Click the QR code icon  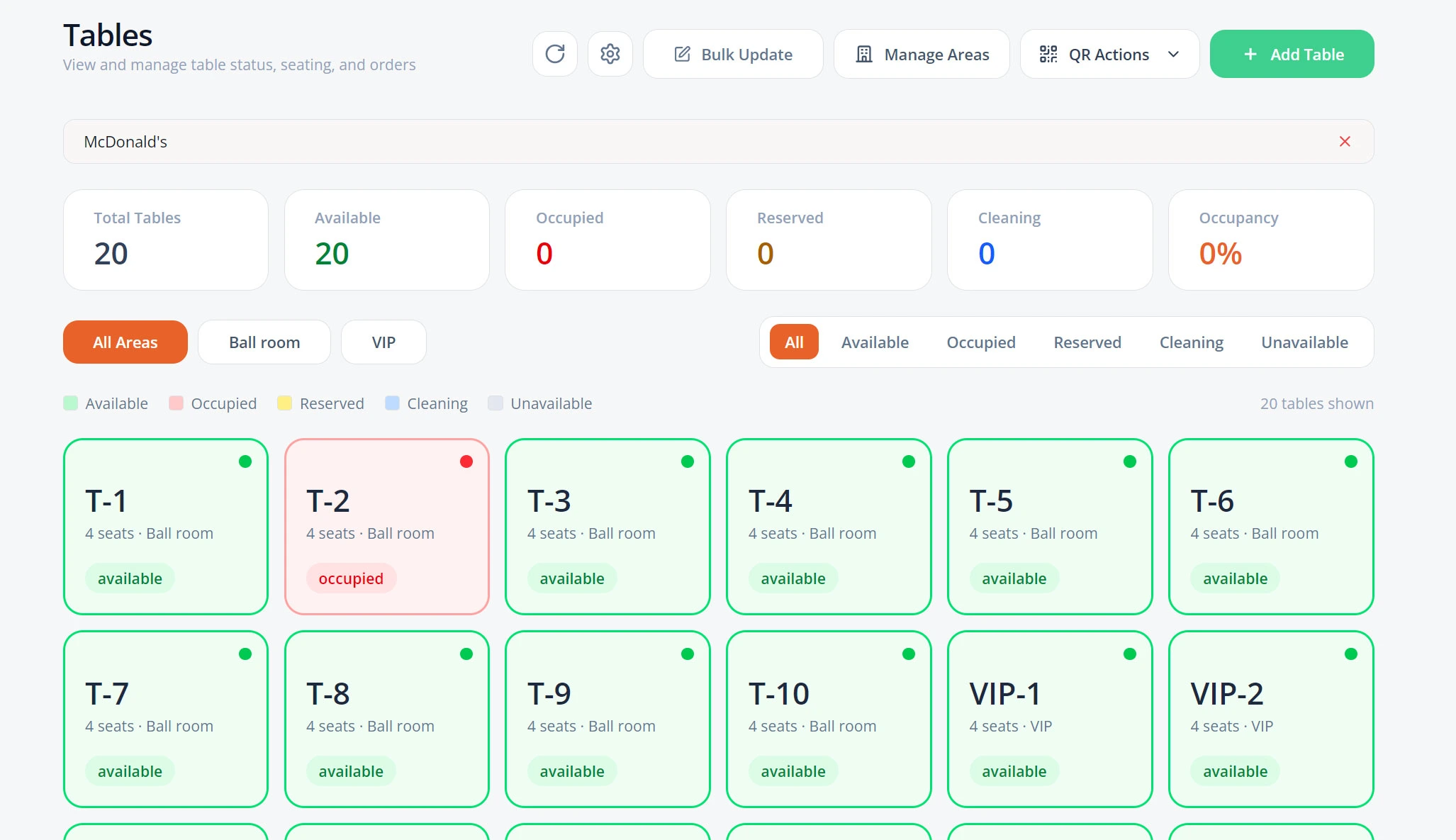tap(1048, 55)
